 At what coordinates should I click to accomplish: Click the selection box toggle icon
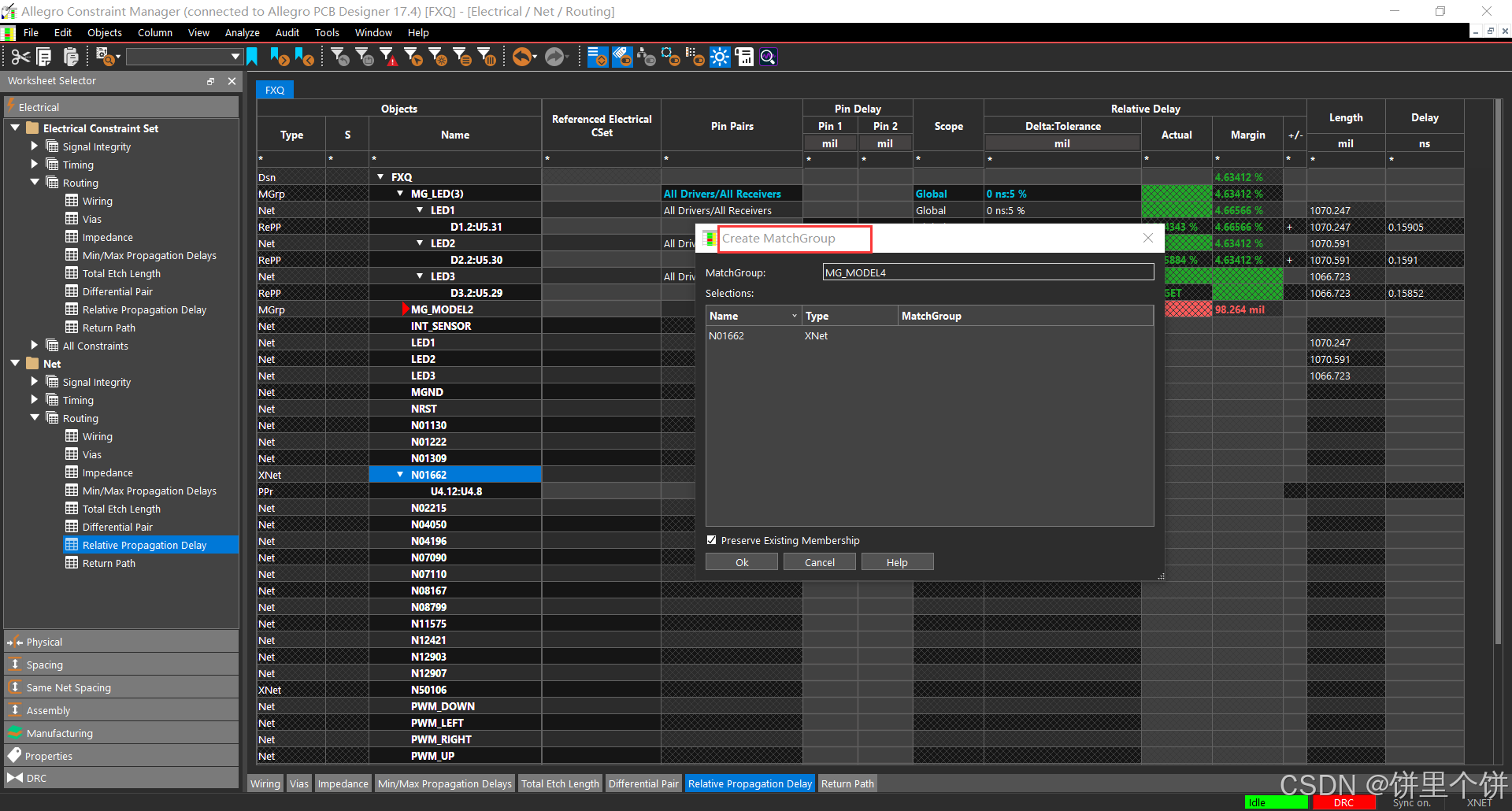(671, 57)
